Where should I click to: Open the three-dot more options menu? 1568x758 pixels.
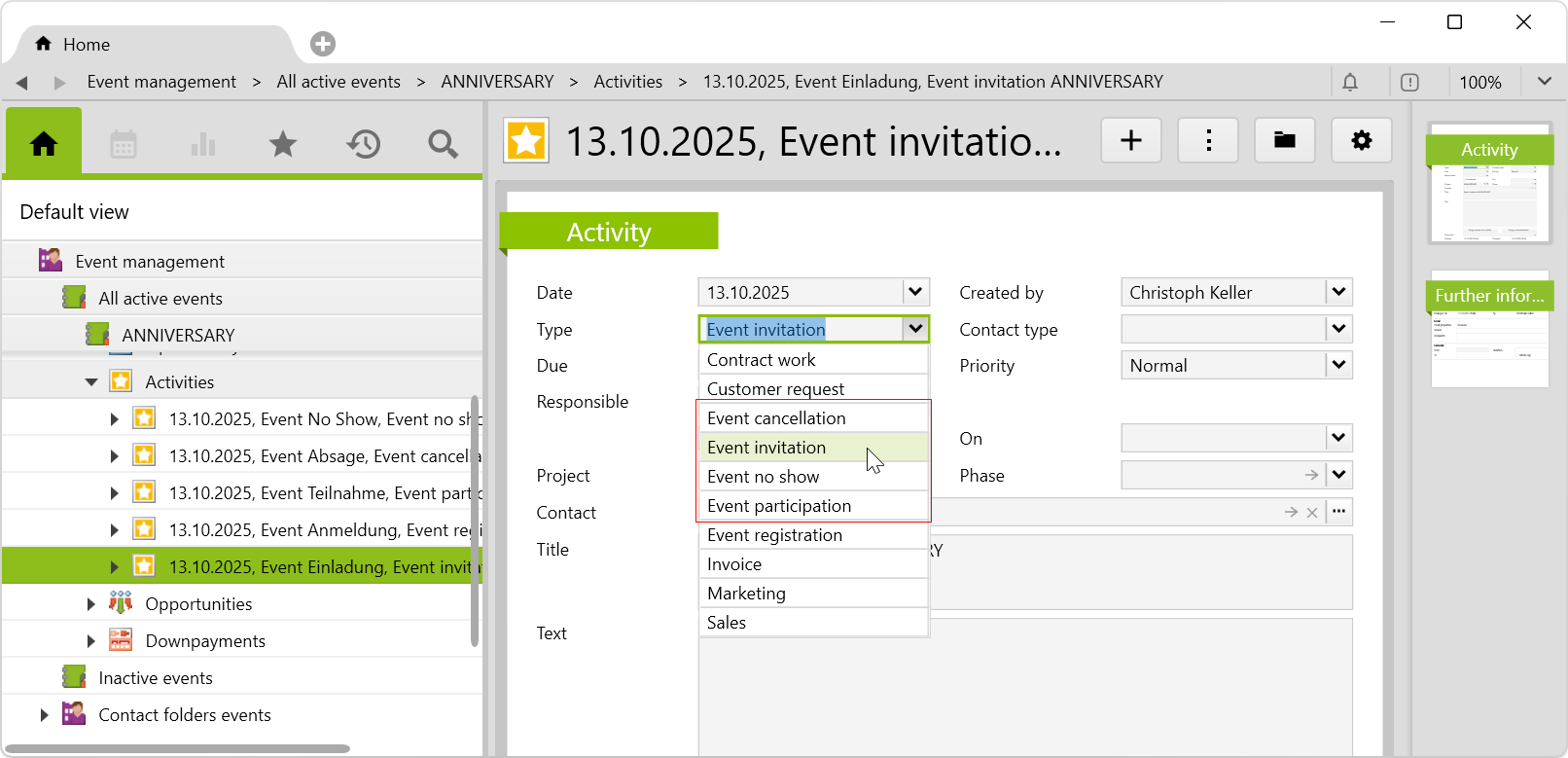click(x=1208, y=141)
